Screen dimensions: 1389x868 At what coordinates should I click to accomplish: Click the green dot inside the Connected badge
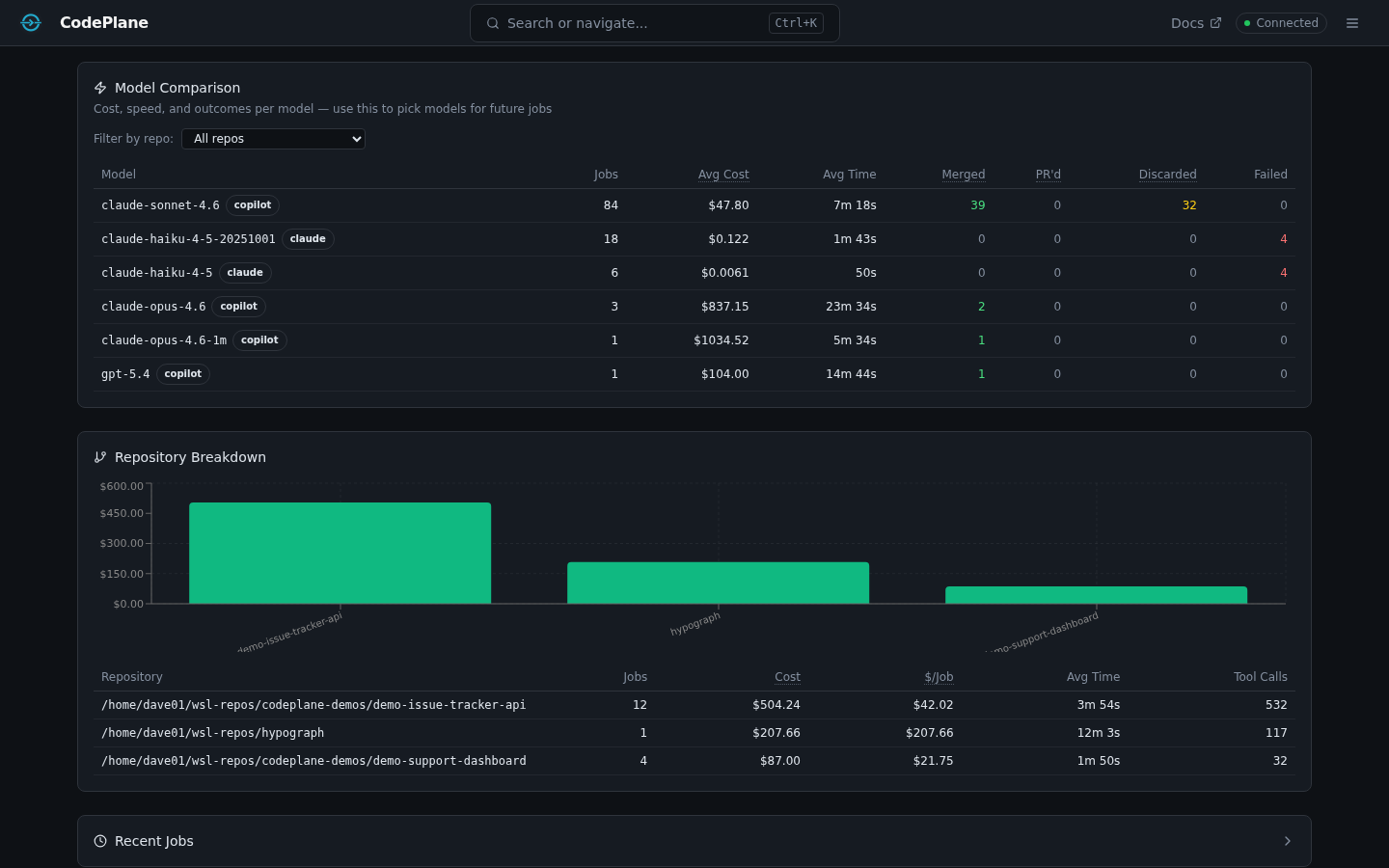(x=1247, y=22)
